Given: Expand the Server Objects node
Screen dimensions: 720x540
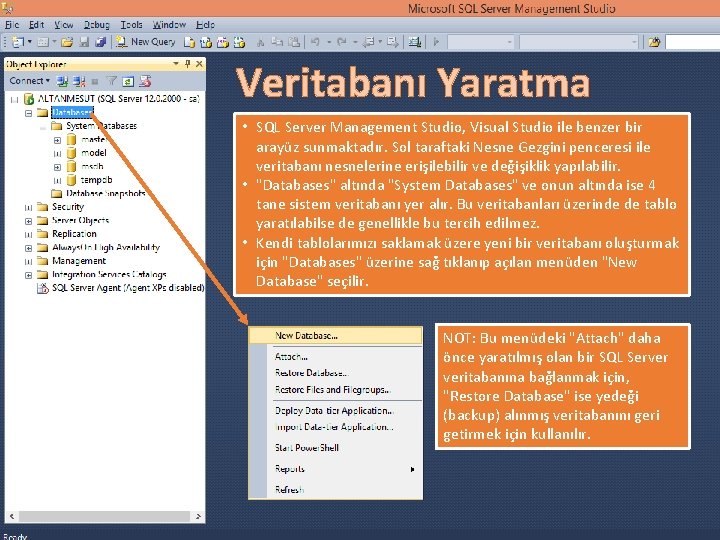Looking at the screenshot, I should coord(28,221).
